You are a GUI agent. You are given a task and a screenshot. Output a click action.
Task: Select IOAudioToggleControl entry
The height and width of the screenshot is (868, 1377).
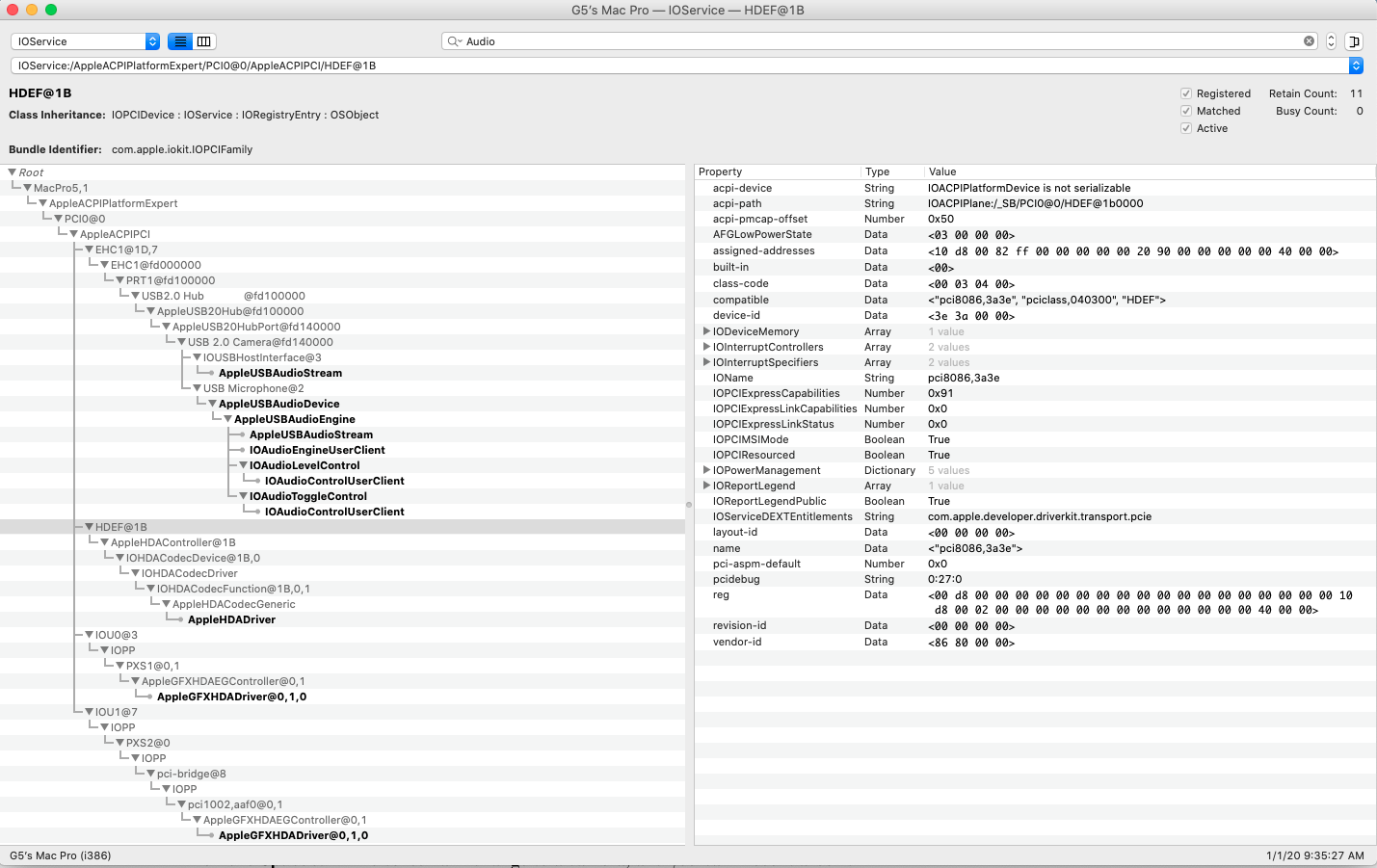(308, 496)
